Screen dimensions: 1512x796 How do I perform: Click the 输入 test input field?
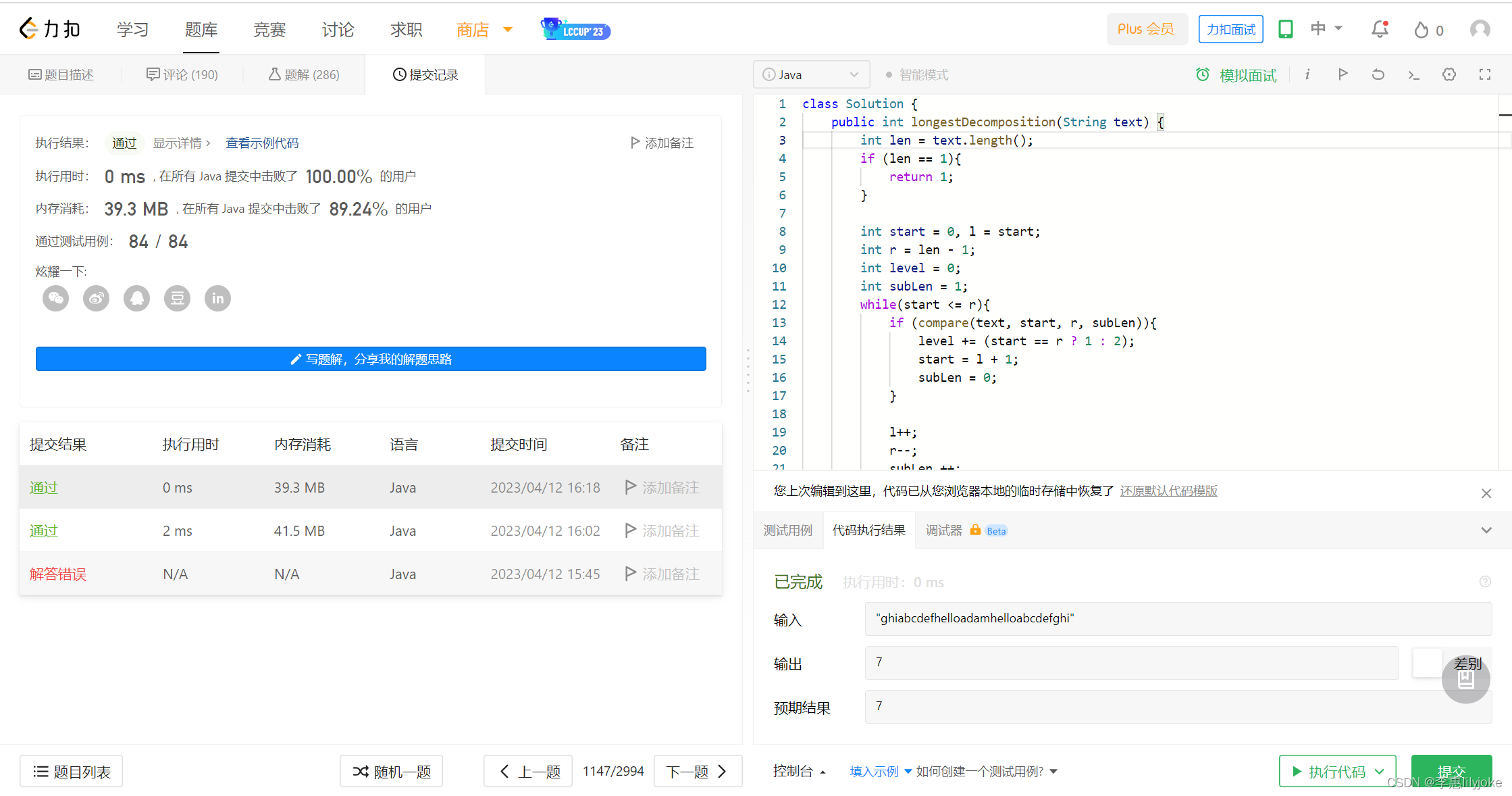(1178, 619)
